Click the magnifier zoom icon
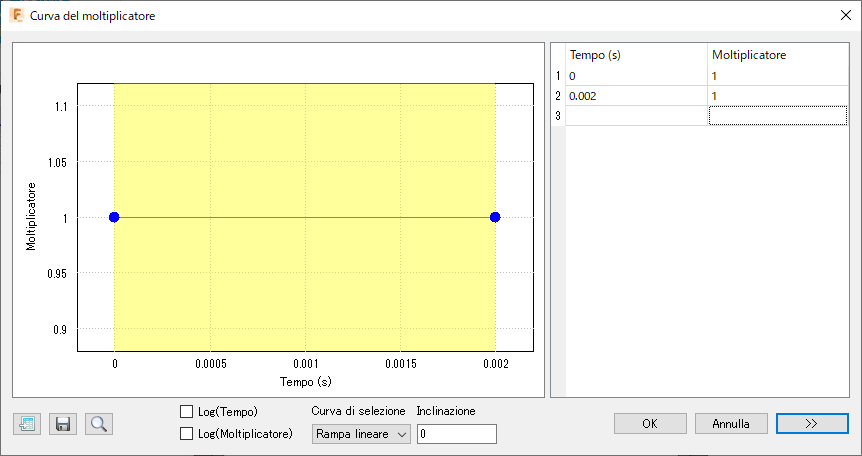This screenshot has width=862, height=456. (x=99, y=424)
